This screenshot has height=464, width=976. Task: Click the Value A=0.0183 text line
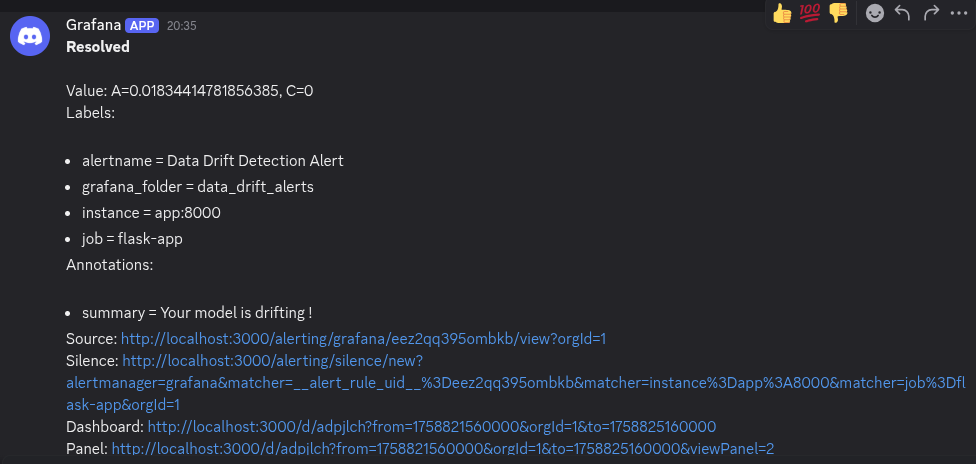click(x=190, y=91)
